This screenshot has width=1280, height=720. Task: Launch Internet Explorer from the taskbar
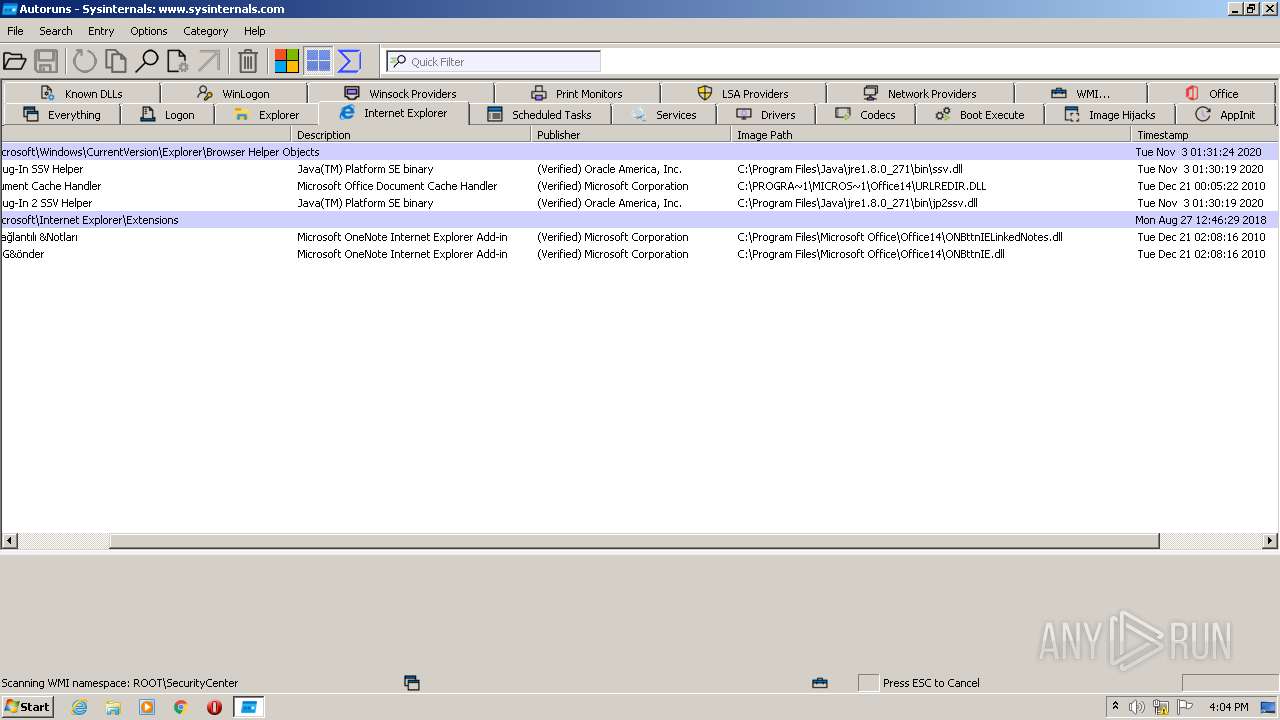[79, 707]
